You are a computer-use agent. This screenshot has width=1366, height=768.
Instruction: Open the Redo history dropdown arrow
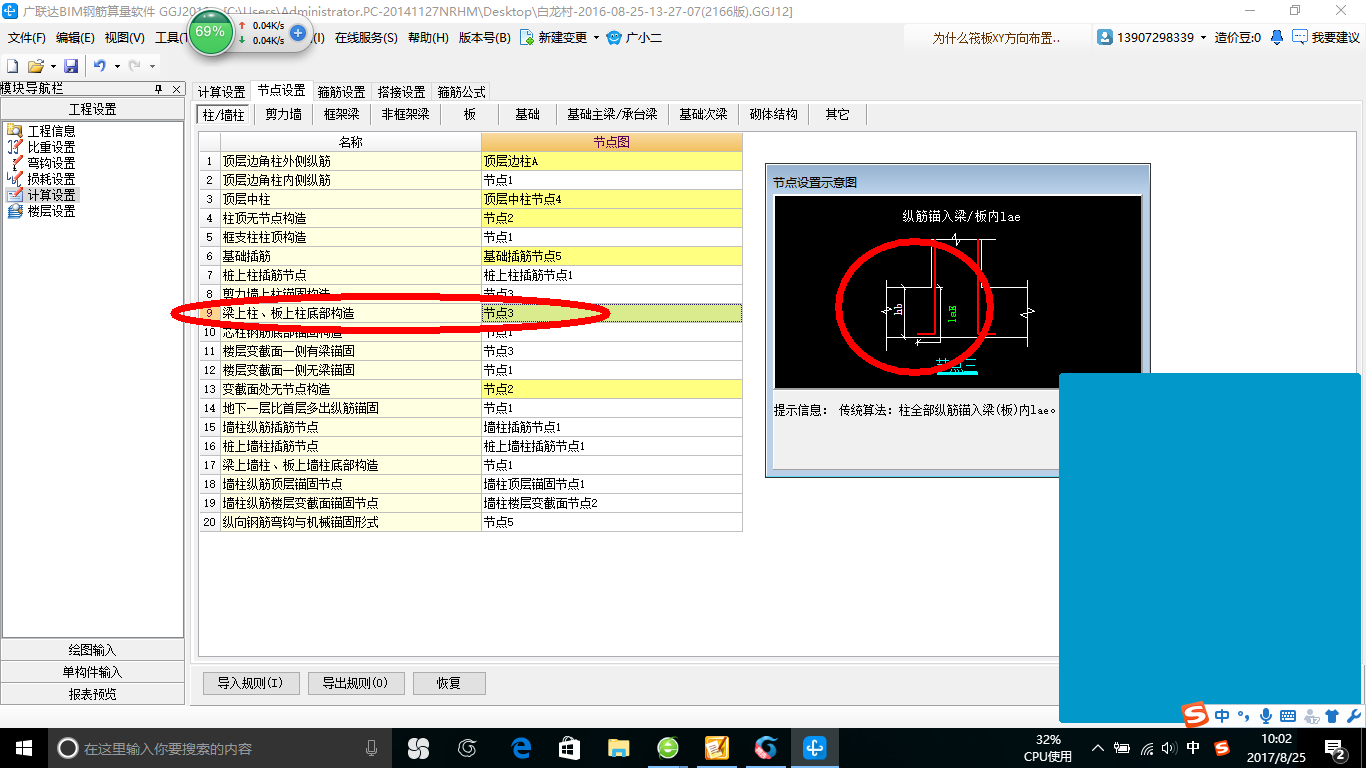(x=151, y=66)
